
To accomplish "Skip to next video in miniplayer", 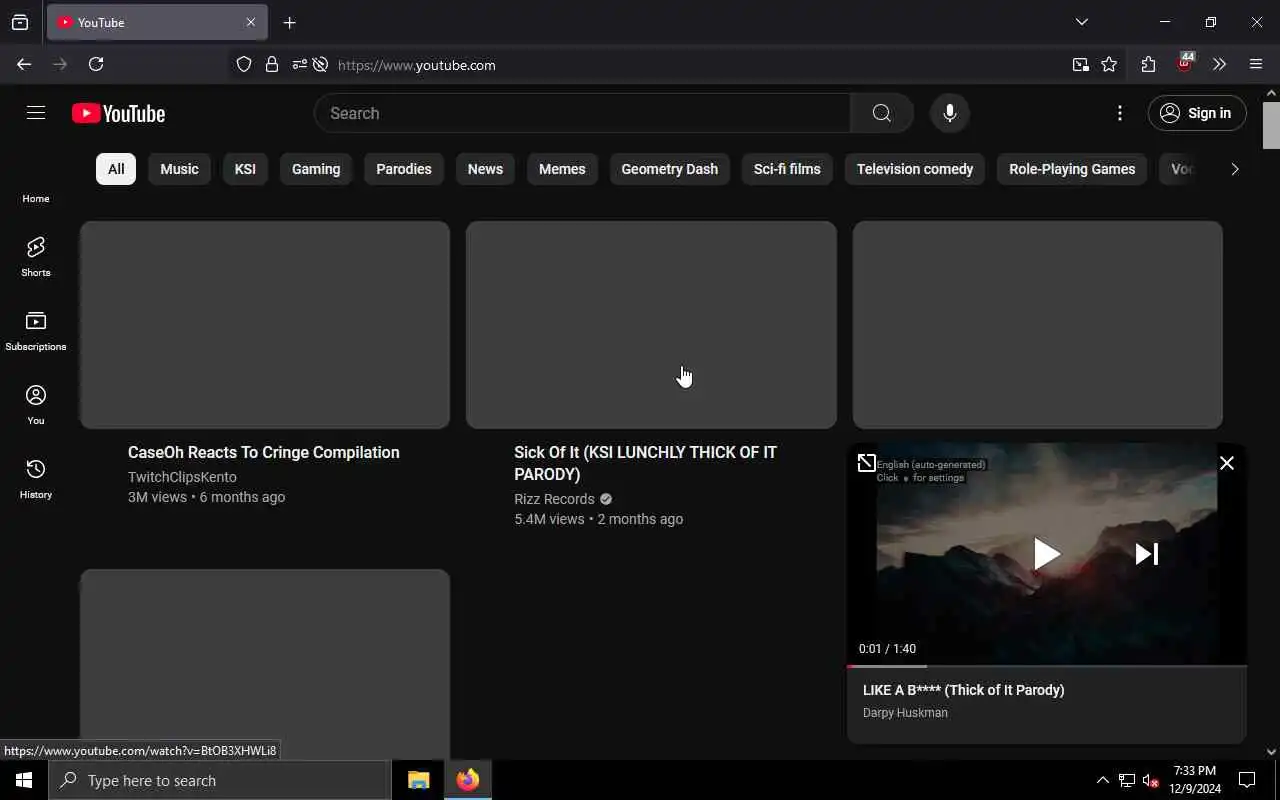I will [1146, 554].
